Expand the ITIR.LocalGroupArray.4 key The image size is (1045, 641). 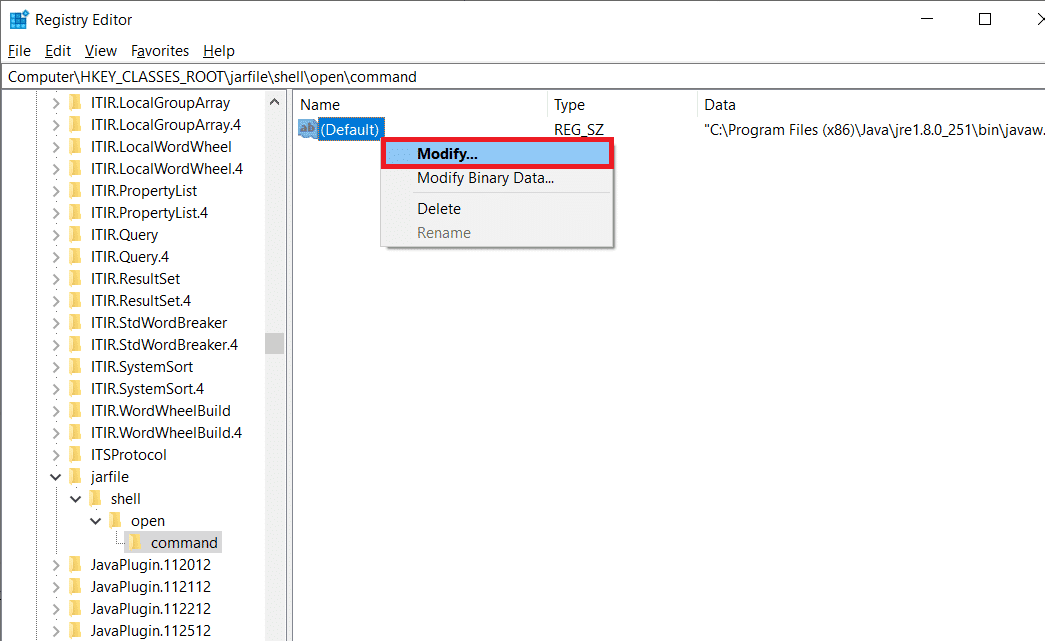tap(56, 125)
